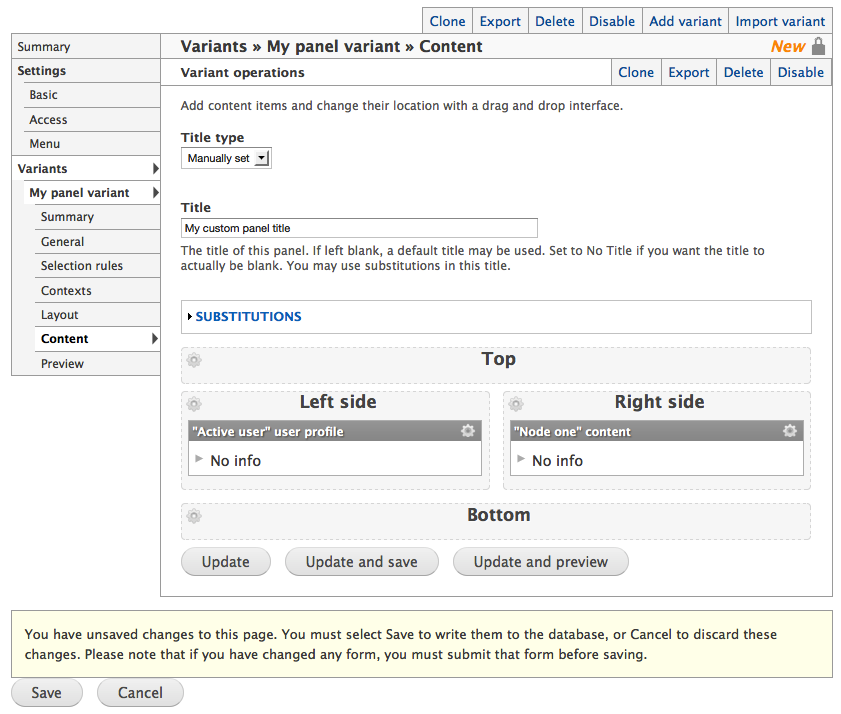
Task: Click Update and preview
Action: [x=541, y=562]
